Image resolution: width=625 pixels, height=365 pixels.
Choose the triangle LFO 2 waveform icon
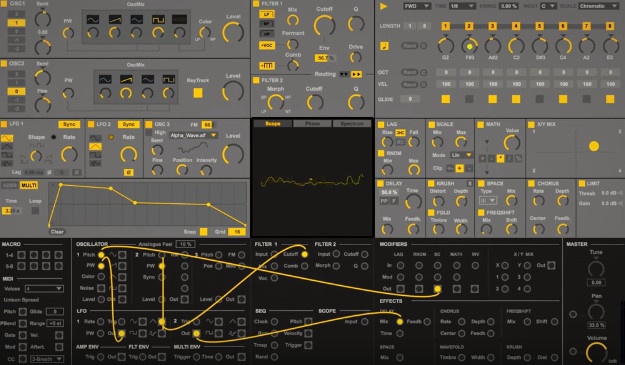point(95,147)
